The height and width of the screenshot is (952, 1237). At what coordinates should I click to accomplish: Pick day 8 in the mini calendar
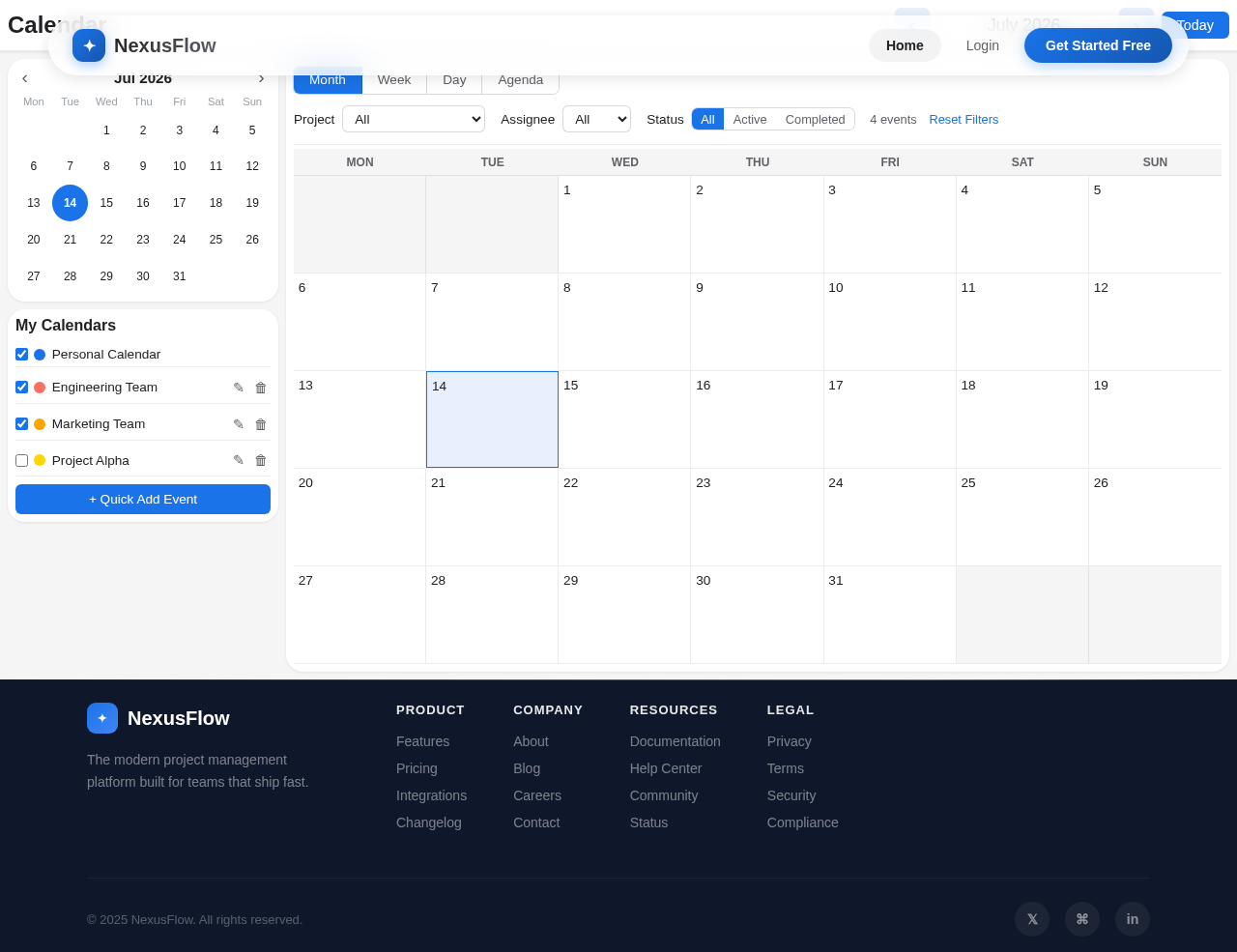click(106, 166)
